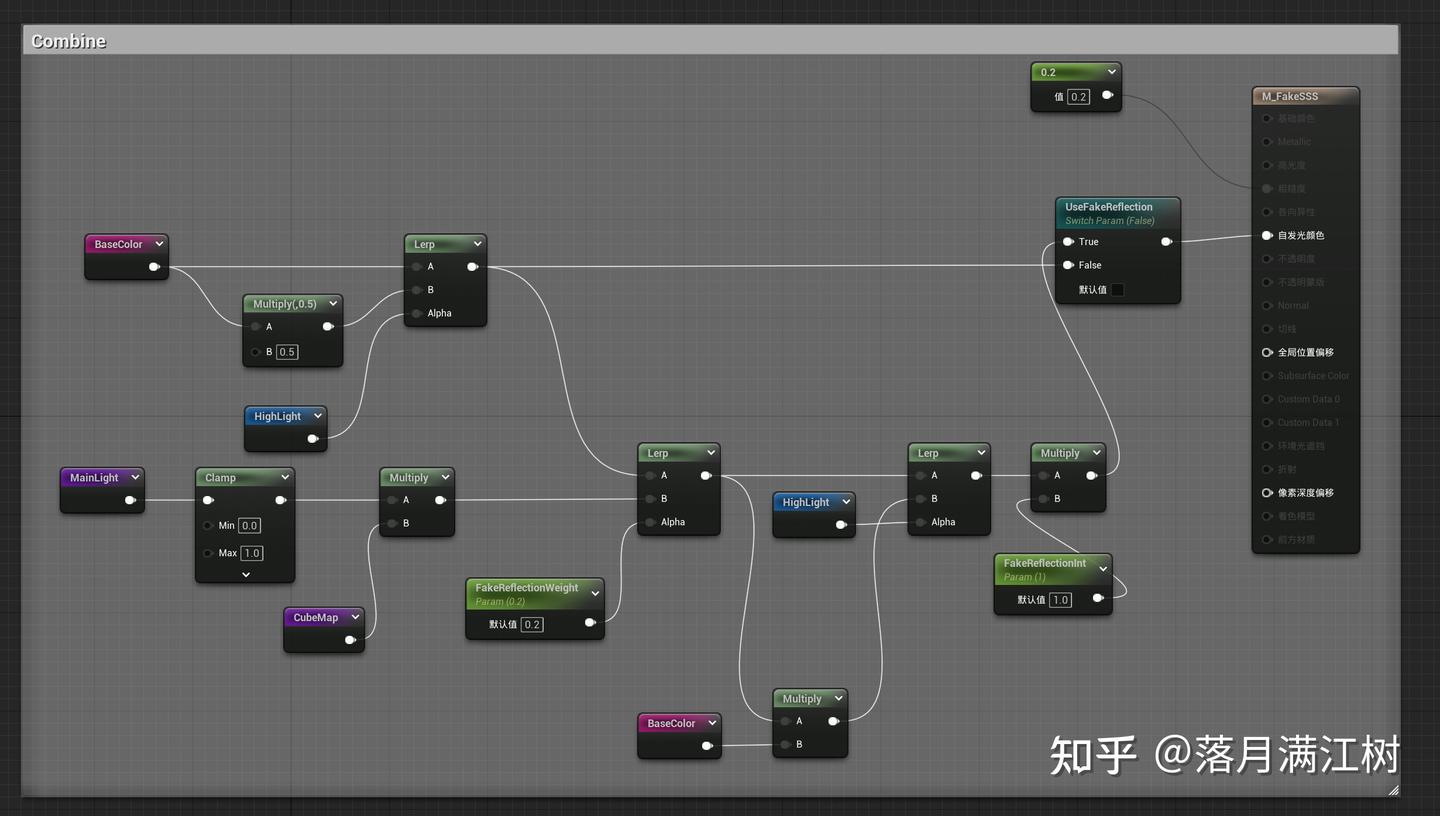Click the 自发光颜色 input pin on M_FakeSSS
Viewport: 1440px width, 816px height.
tap(1267, 236)
